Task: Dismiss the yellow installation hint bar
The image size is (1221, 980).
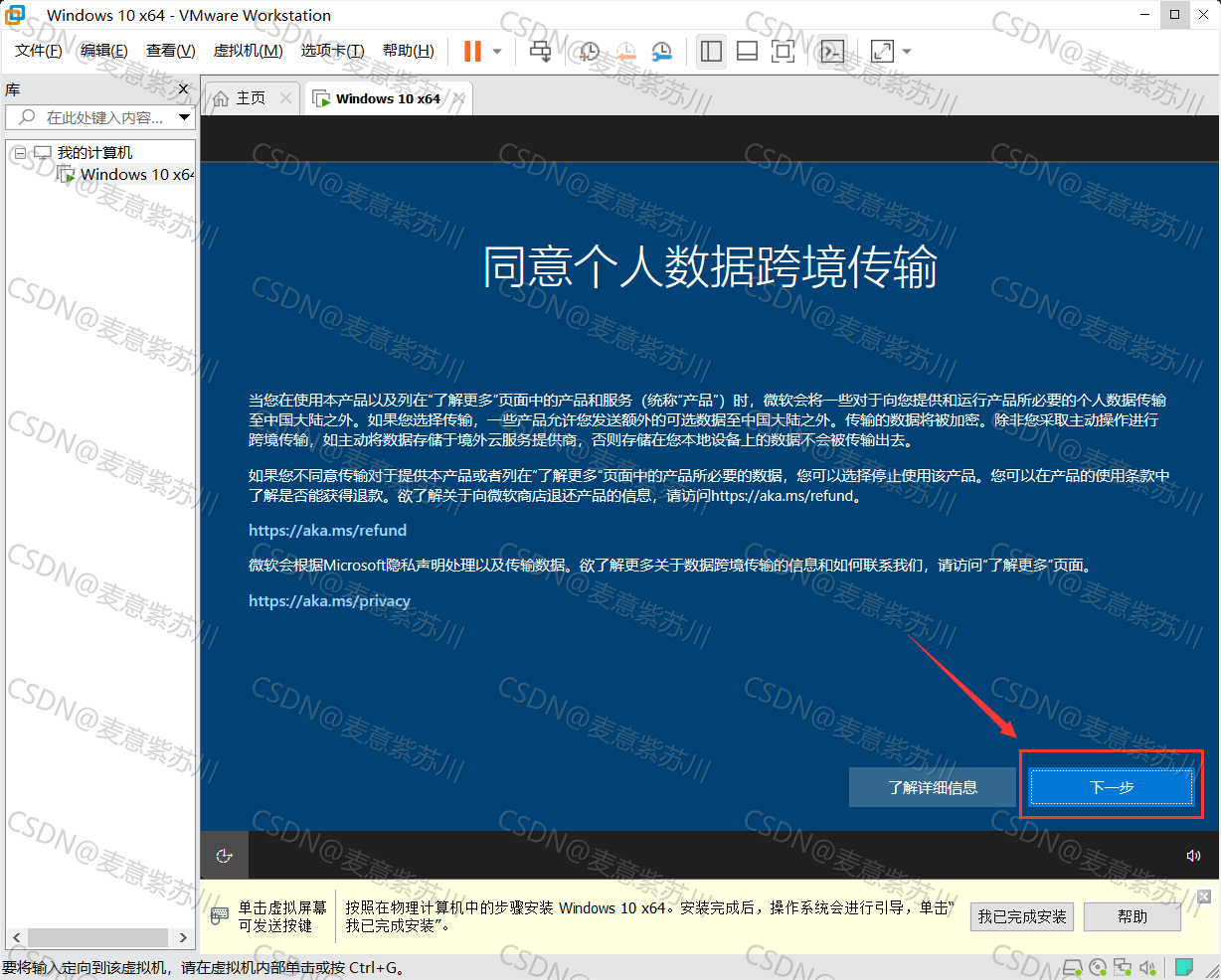Action: pyautogui.click(x=1204, y=897)
